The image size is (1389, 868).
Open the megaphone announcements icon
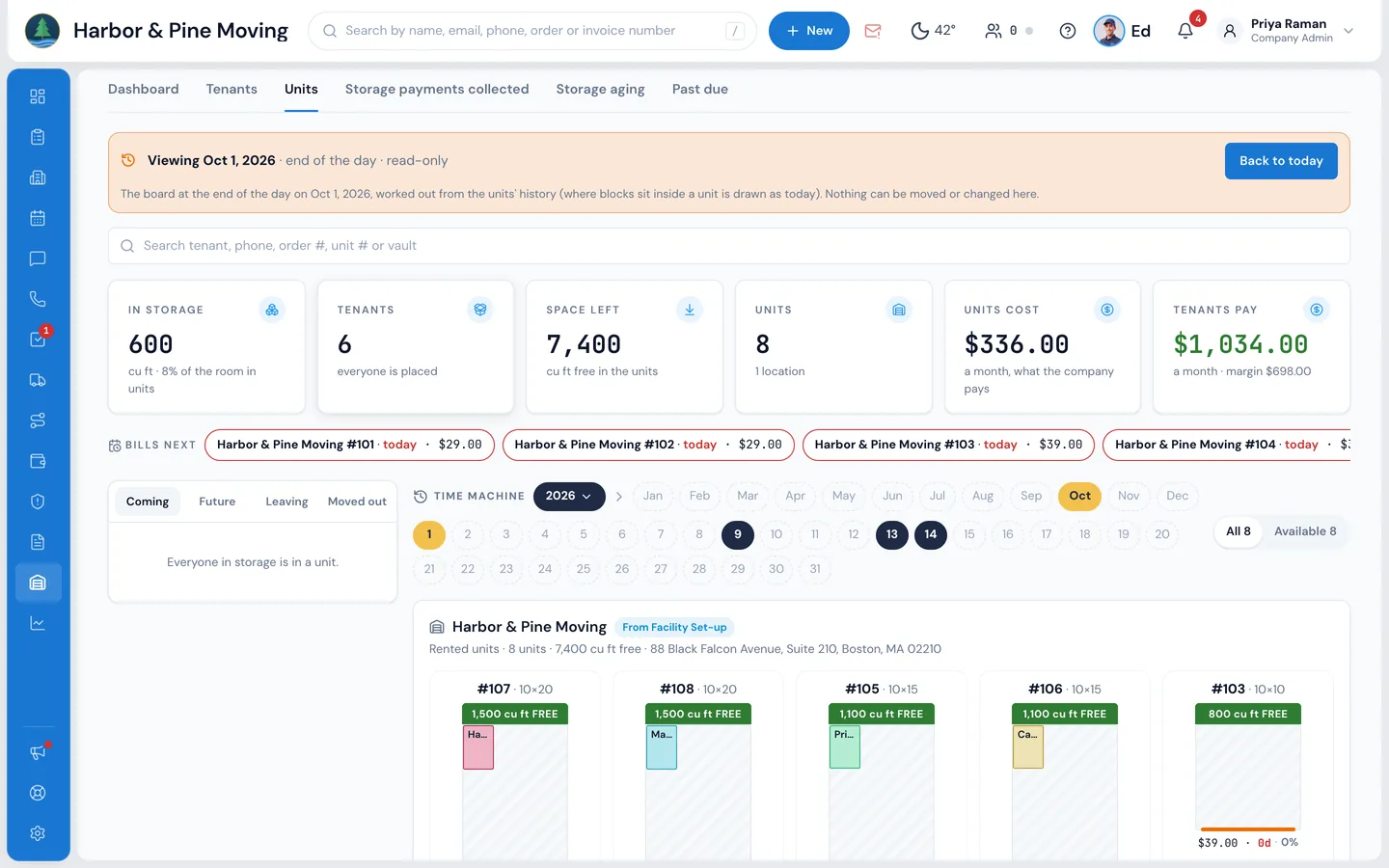(38, 752)
